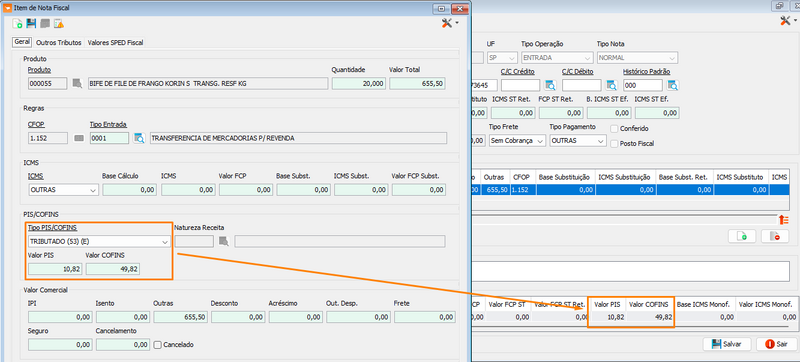Open the product search icon beside code 000055
This screenshot has width=800, height=362.
pyautogui.click(x=77, y=84)
